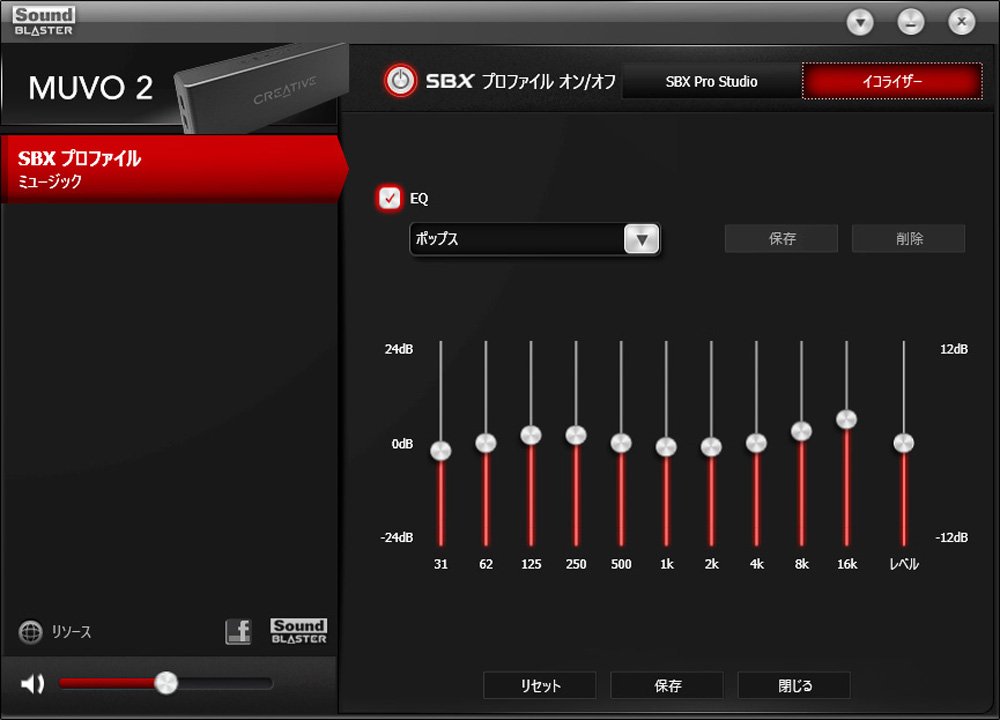The image size is (1000, 720).
Task: Minimize the Sound Blaster window
Action: (911, 22)
